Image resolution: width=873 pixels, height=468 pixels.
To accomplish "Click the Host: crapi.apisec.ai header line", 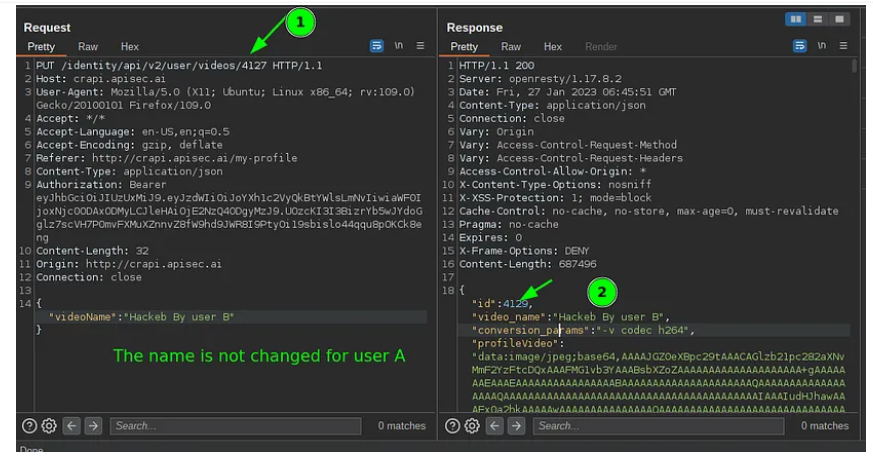I will (101, 79).
